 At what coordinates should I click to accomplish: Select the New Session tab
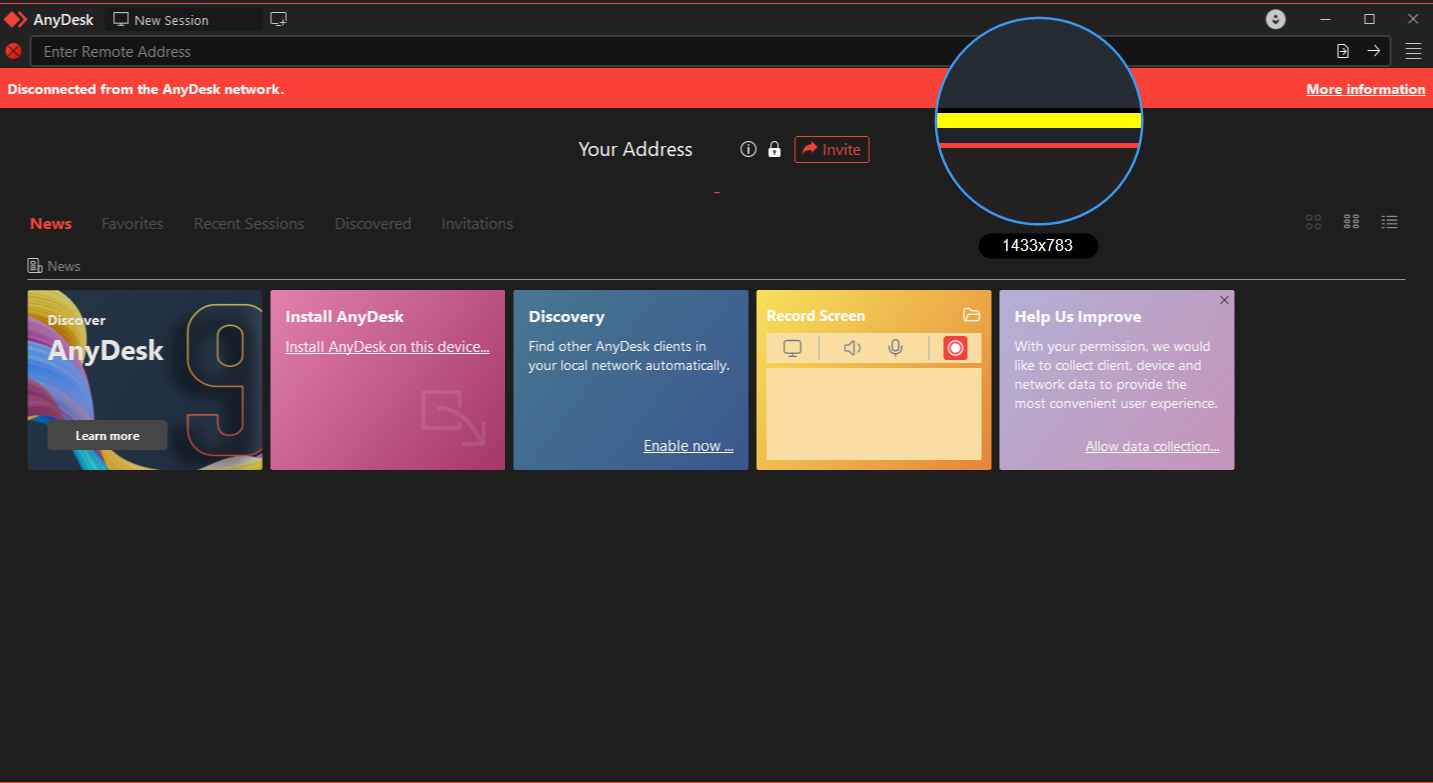coord(183,20)
